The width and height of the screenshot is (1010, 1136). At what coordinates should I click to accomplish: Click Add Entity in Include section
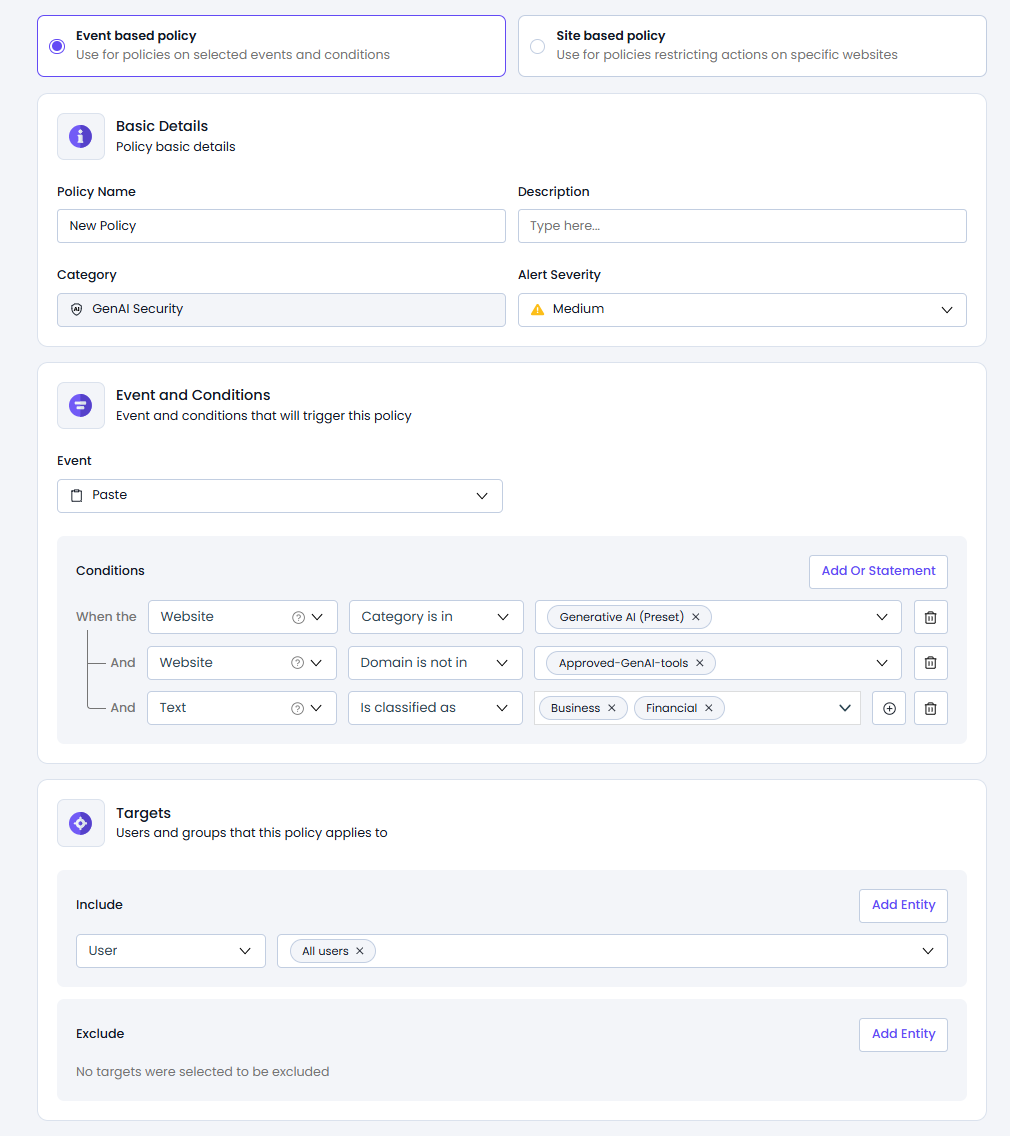[903, 906]
